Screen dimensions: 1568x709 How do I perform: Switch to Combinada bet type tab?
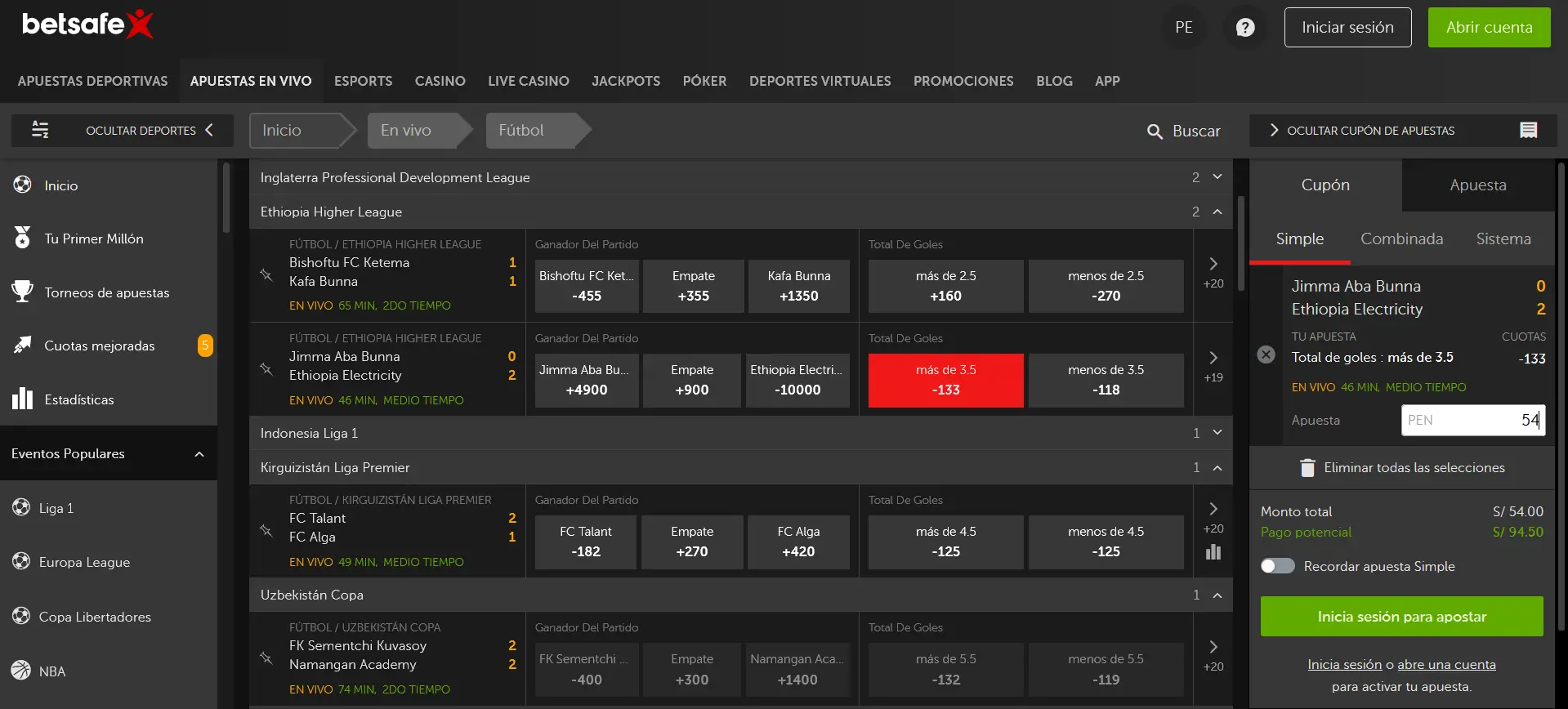click(x=1401, y=239)
